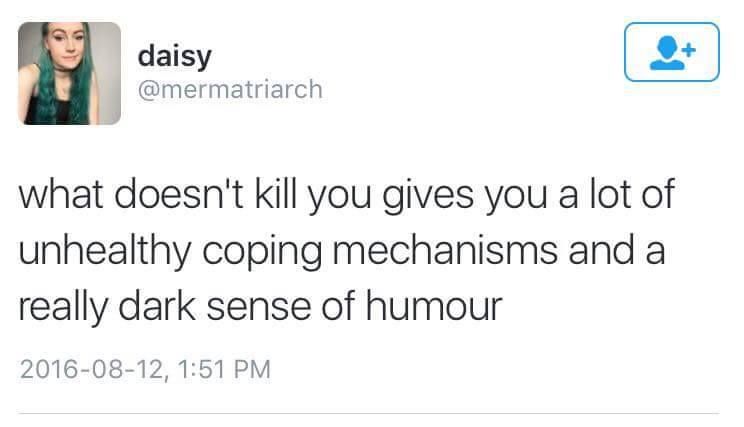Click the time '1:51 PM' portion
The width and height of the screenshot is (744, 427).
pos(224,369)
